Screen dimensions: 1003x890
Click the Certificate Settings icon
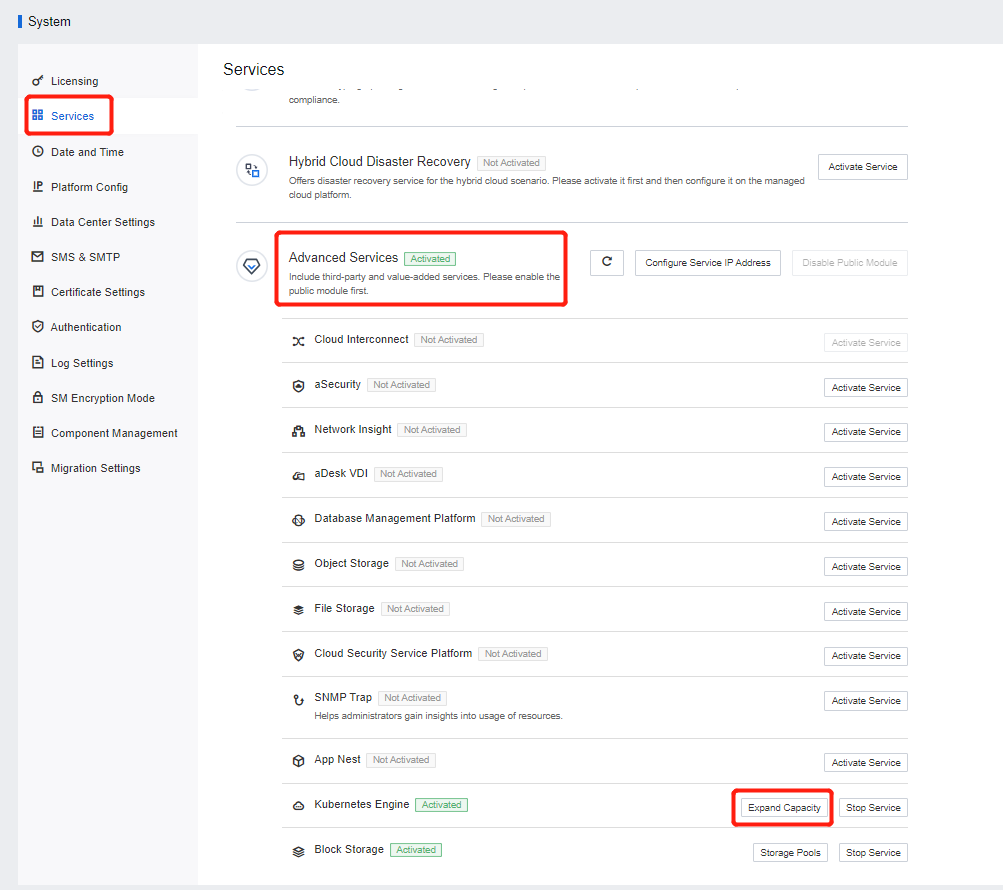(x=38, y=291)
